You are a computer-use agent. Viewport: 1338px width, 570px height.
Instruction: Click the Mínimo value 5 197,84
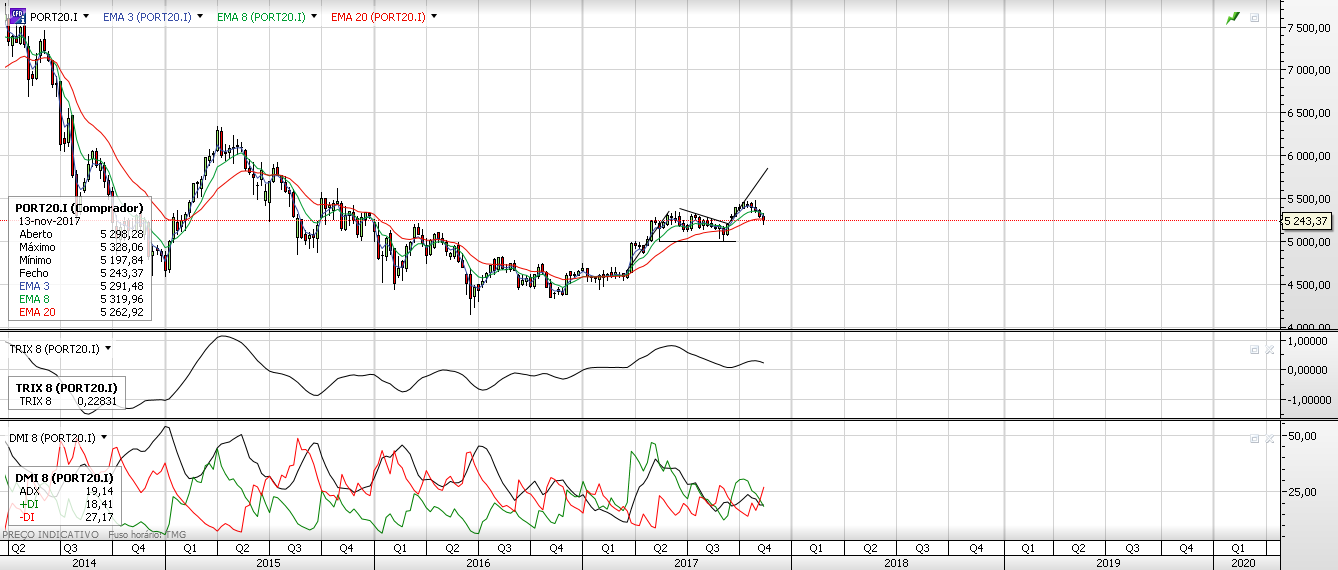click(x=120, y=259)
